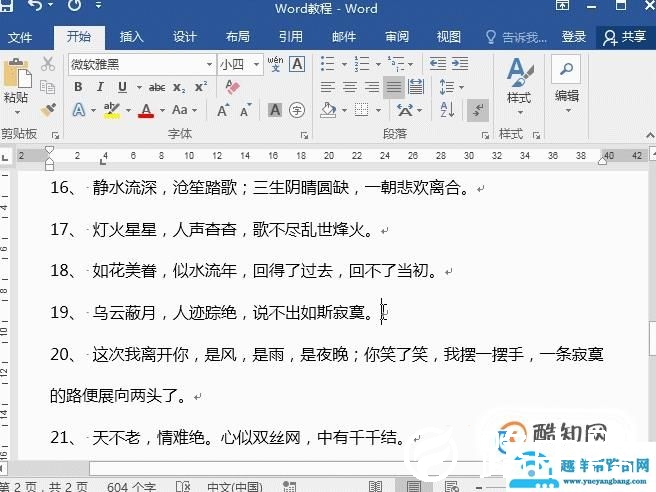Expand the underline style dropdown arrow
Viewport: 656px width, 492px height.
[x=139, y=87]
